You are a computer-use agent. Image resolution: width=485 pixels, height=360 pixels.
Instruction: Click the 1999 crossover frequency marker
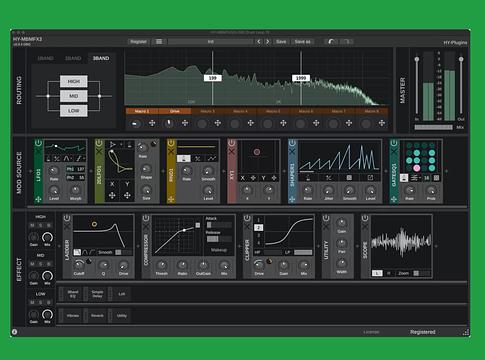click(301, 78)
